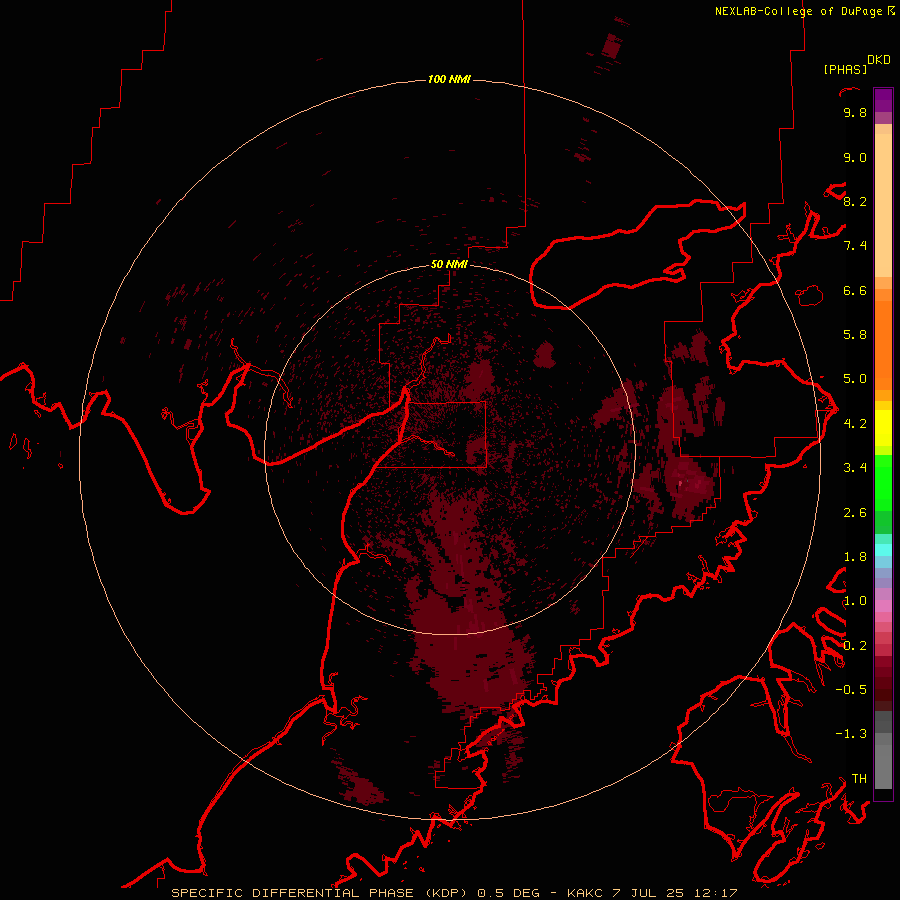Pick the pink band in the color bar
The image size is (900, 900).
pyautogui.click(x=883, y=606)
